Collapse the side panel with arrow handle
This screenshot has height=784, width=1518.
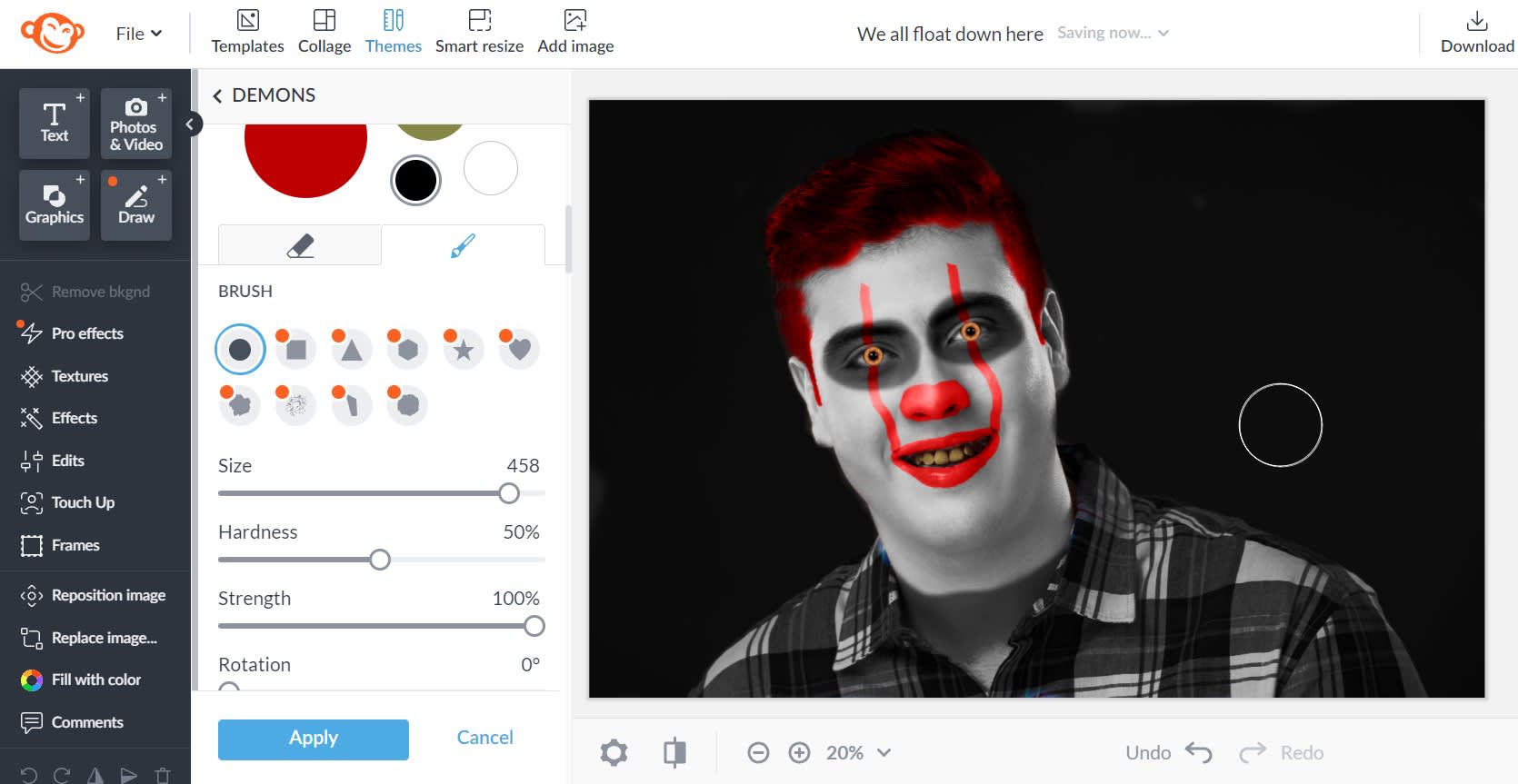coord(190,124)
